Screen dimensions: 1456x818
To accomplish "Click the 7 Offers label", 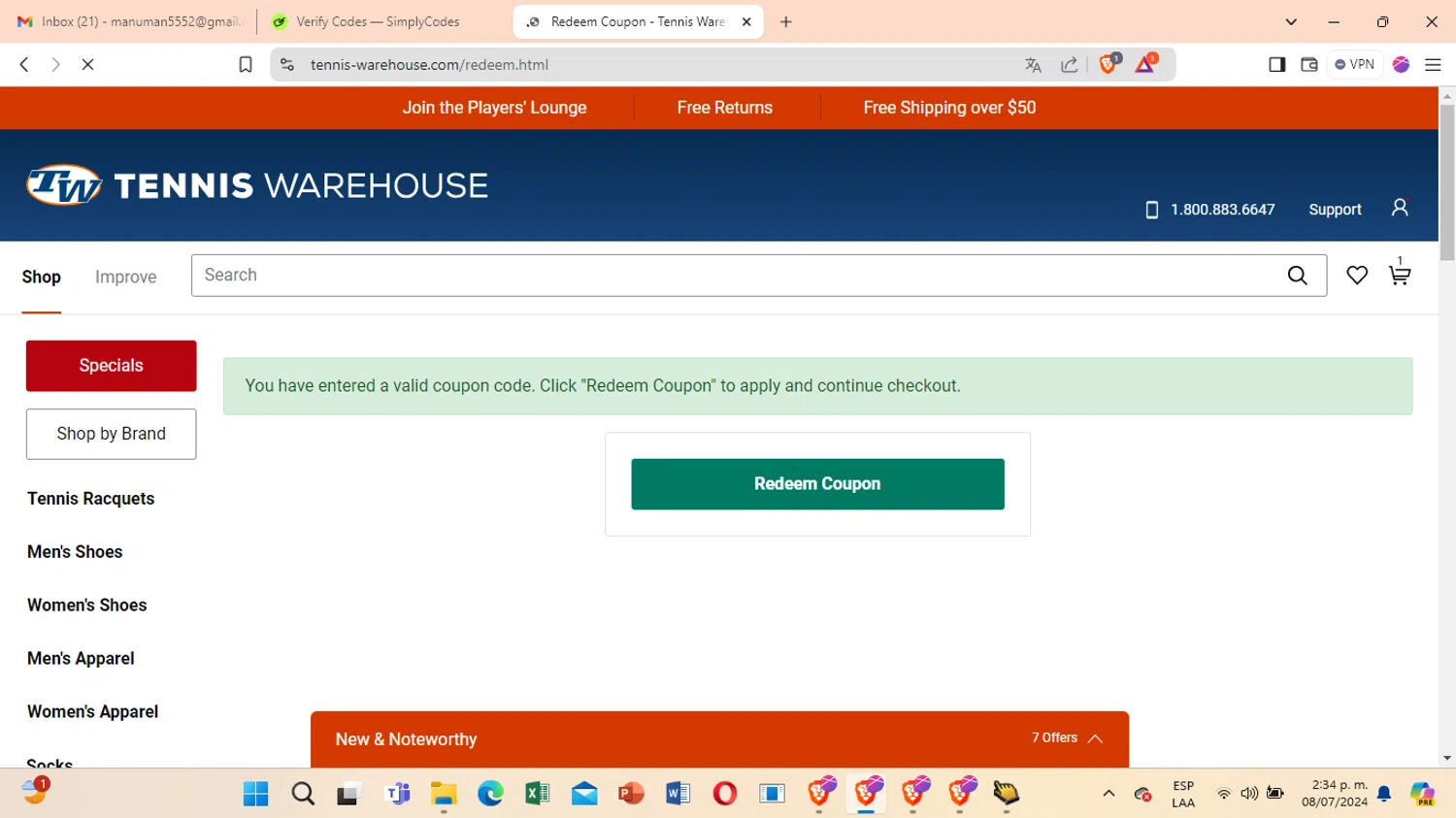I will point(1054,738).
